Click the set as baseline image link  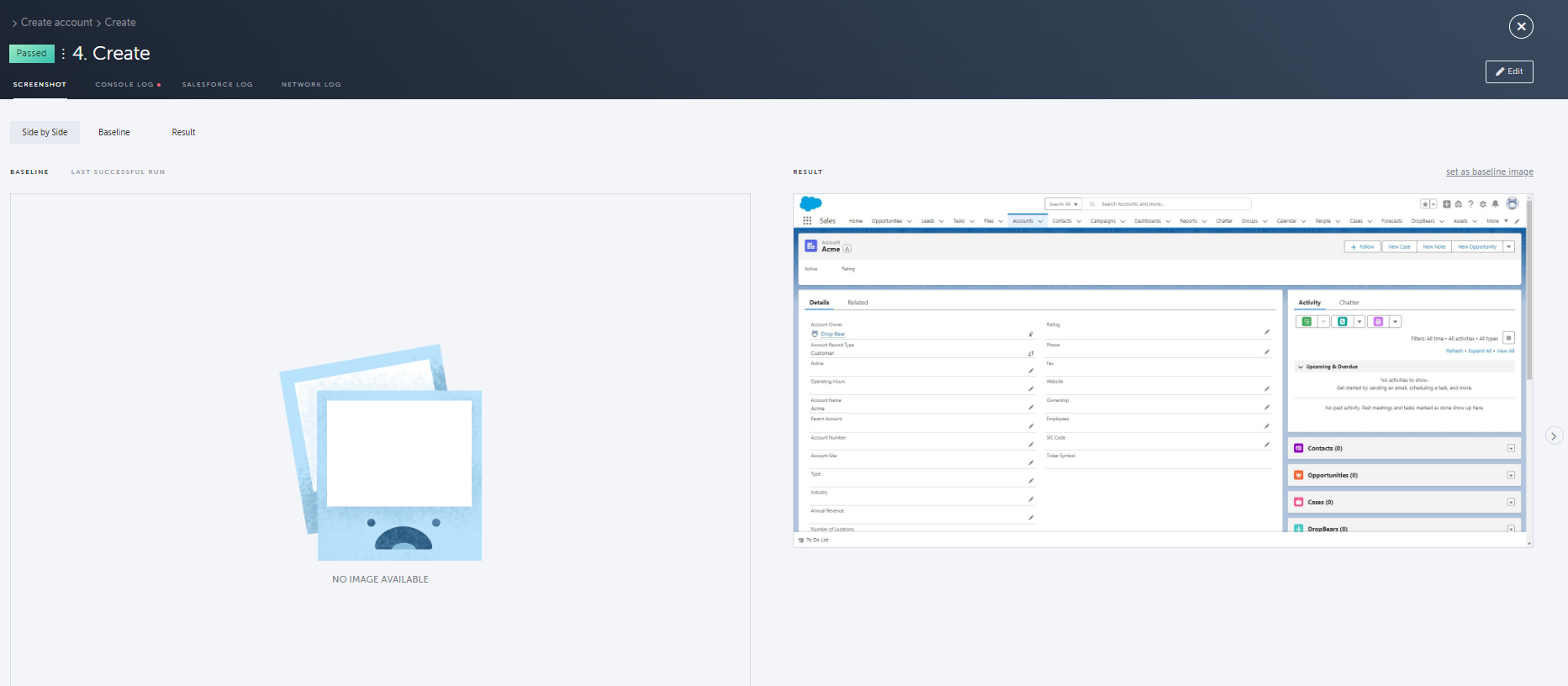click(x=1490, y=172)
